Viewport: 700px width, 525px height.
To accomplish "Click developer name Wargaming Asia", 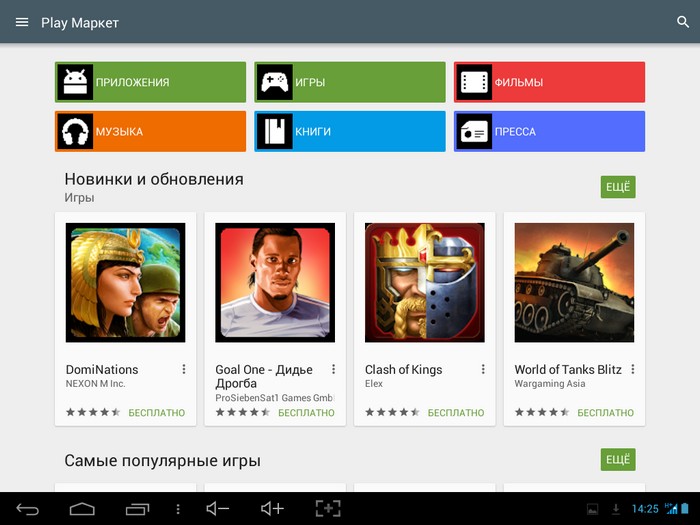I will coord(550,383).
